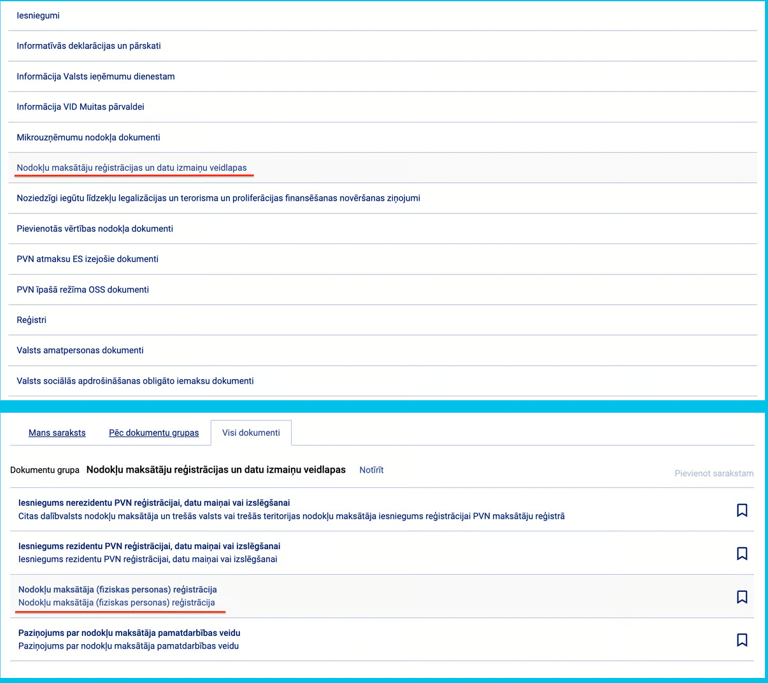
Task: Switch to the Mans saraksts tab
Action: [57, 433]
